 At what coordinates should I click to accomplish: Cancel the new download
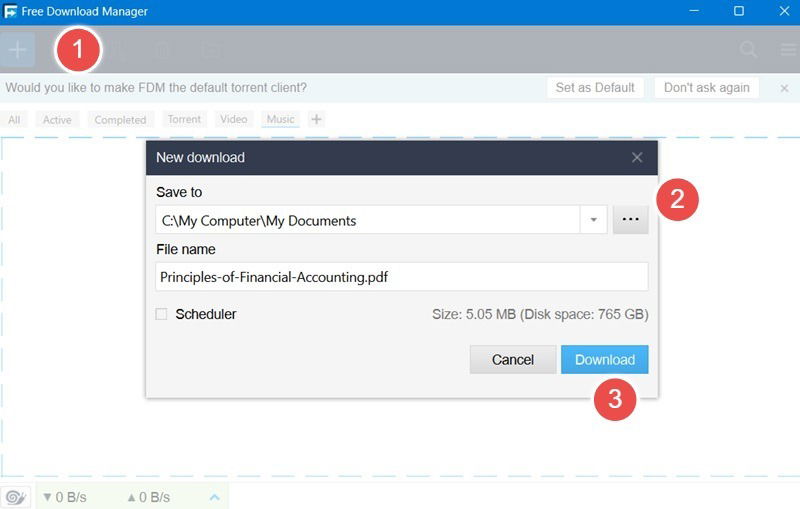point(513,360)
